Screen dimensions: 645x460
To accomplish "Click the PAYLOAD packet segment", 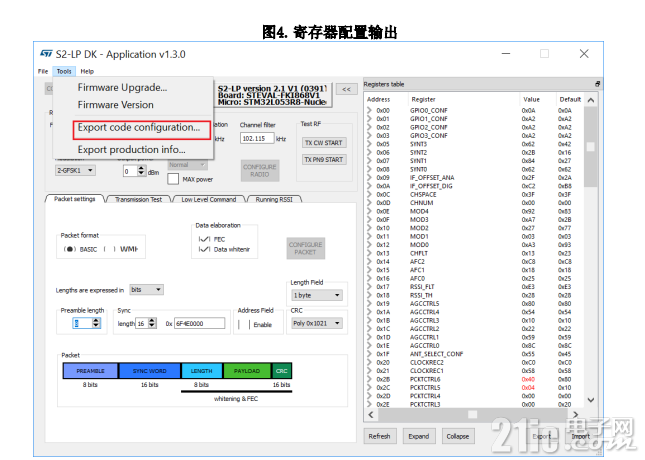I will 247,371.
